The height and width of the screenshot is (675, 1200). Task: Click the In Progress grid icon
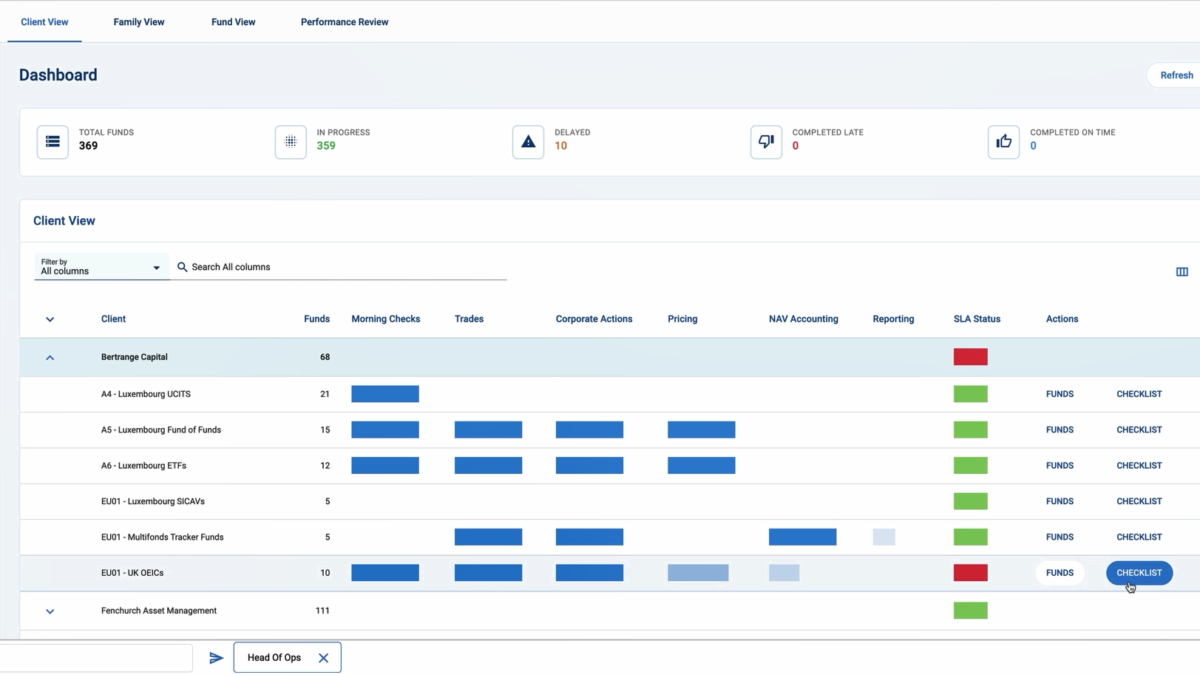coord(290,141)
